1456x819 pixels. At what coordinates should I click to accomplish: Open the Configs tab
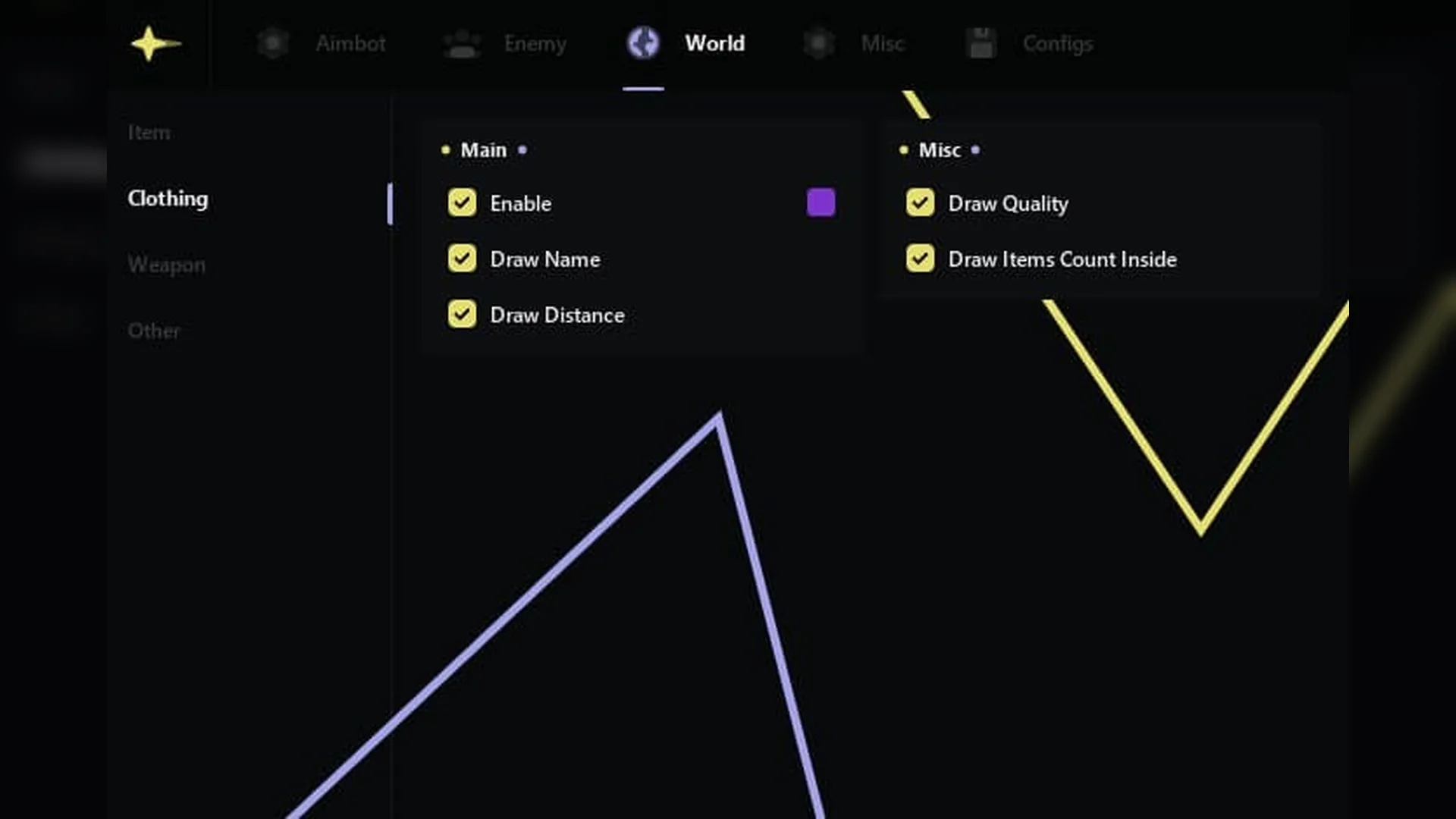1058,44
